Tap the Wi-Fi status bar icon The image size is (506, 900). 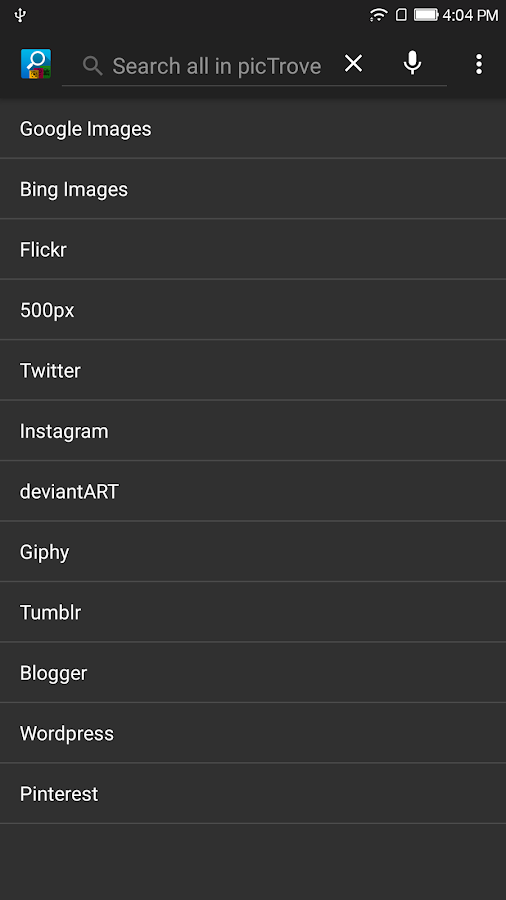378,15
